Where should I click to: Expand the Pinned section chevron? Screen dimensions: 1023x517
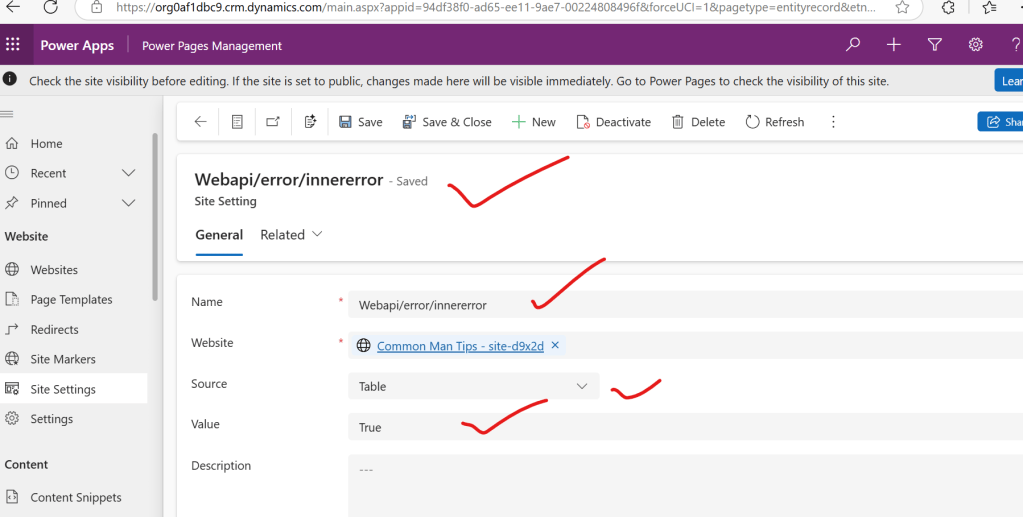click(x=128, y=203)
